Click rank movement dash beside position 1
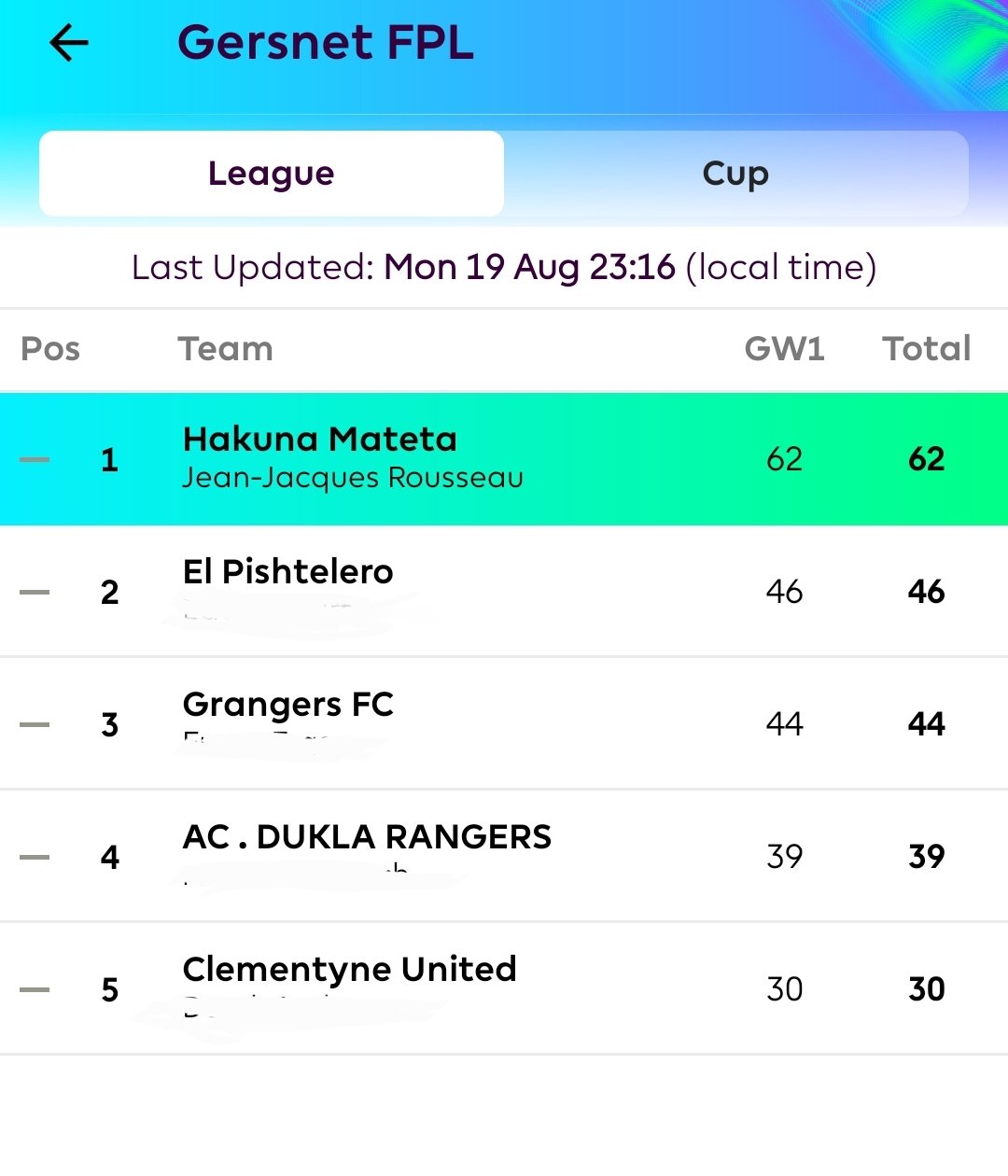The height and width of the screenshot is (1176, 1008). (35, 459)
